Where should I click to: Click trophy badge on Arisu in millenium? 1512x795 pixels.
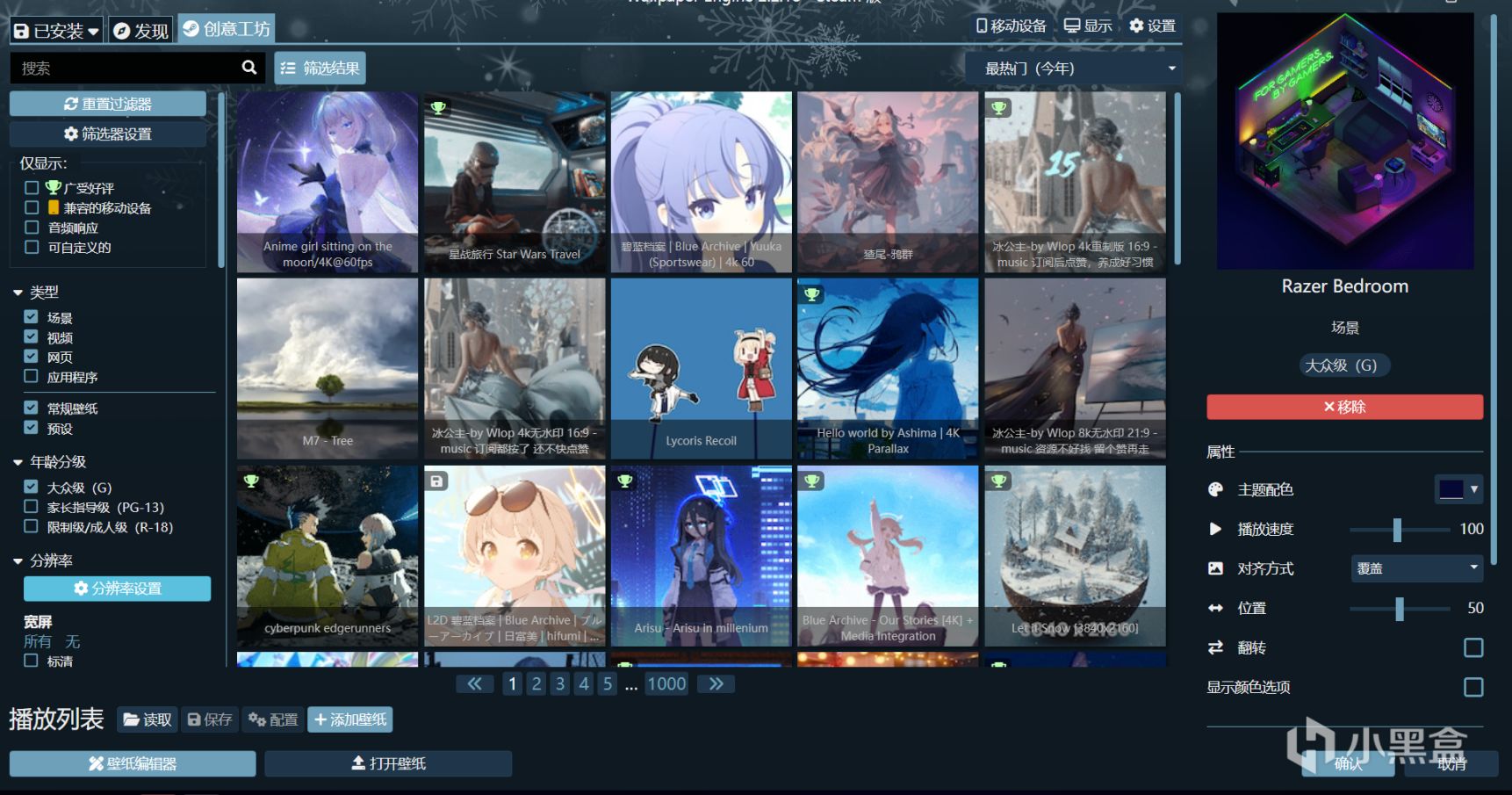click(624, 481)
